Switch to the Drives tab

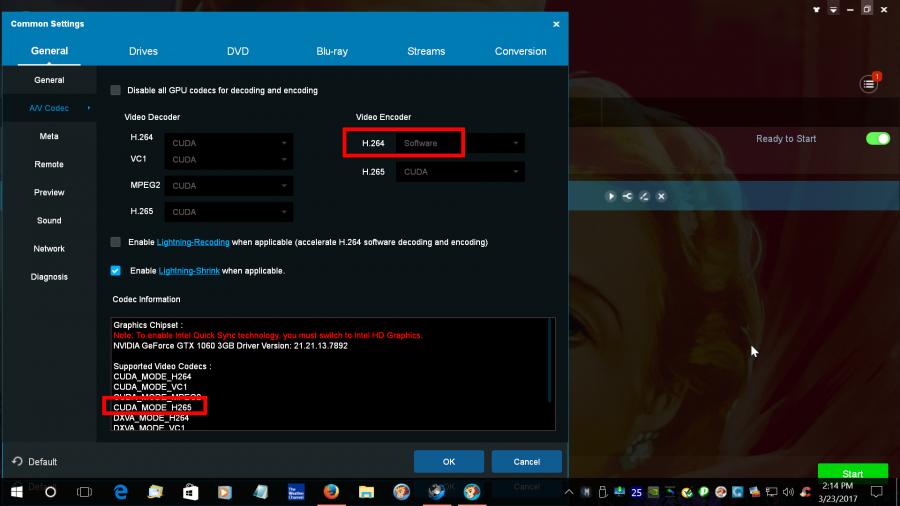pyautogui.click(x=143, y=51)
